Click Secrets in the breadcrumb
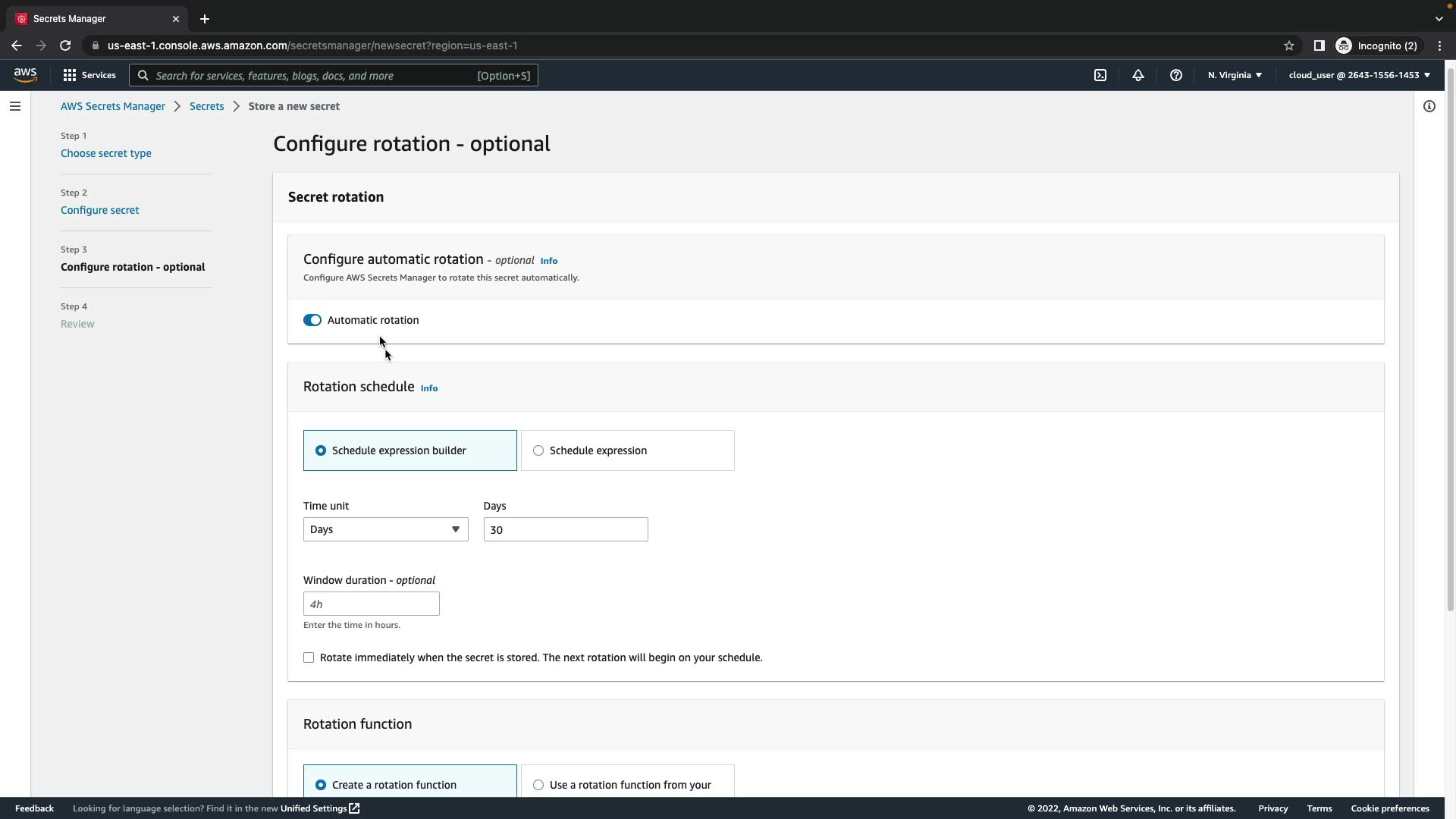Image resolution: width=1456 pixels, height=819 pixels. pyautogui.click(x=206, y=106)
